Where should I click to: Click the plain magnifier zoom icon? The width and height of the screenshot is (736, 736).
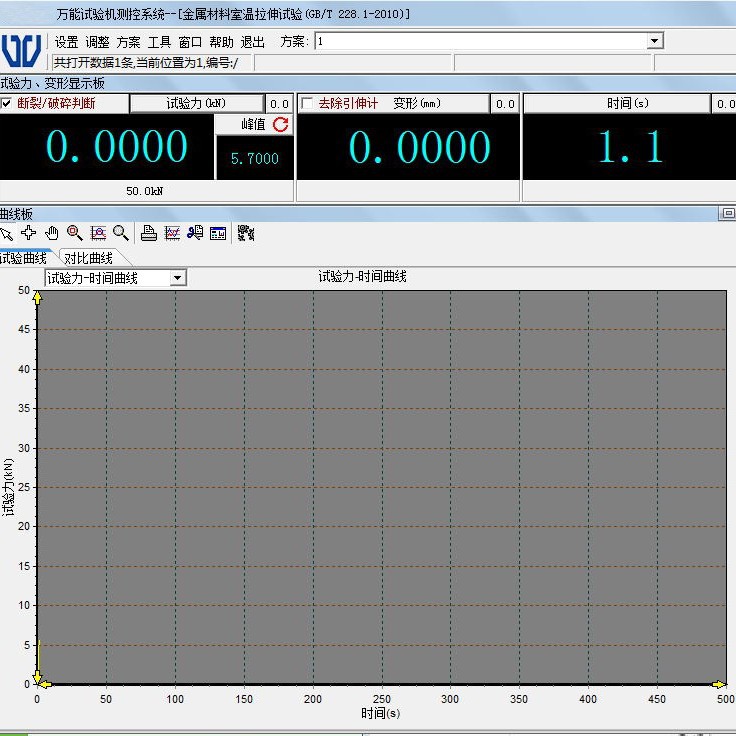pos(121,233)
